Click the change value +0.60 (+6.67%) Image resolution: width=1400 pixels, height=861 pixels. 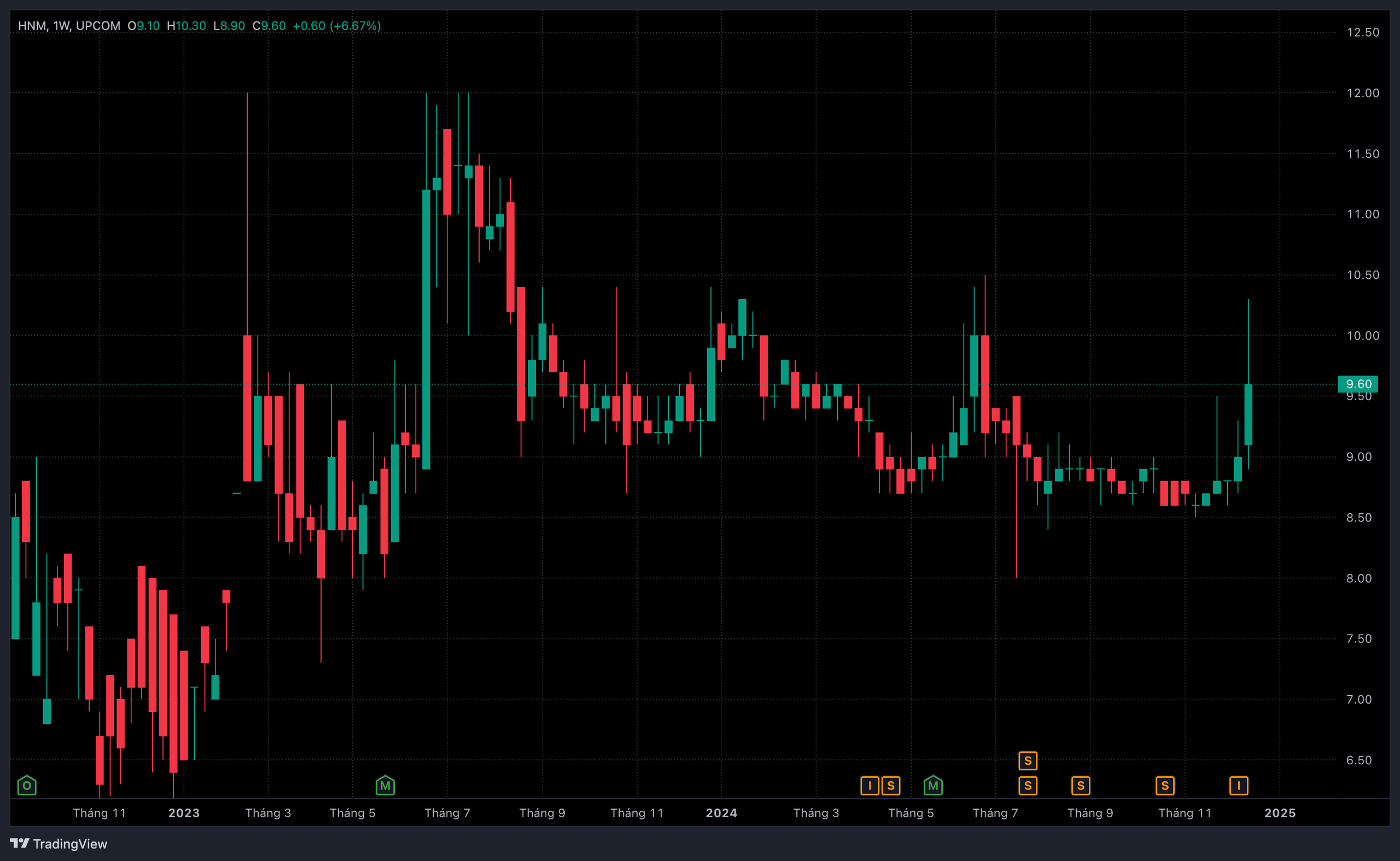[337, 26]
